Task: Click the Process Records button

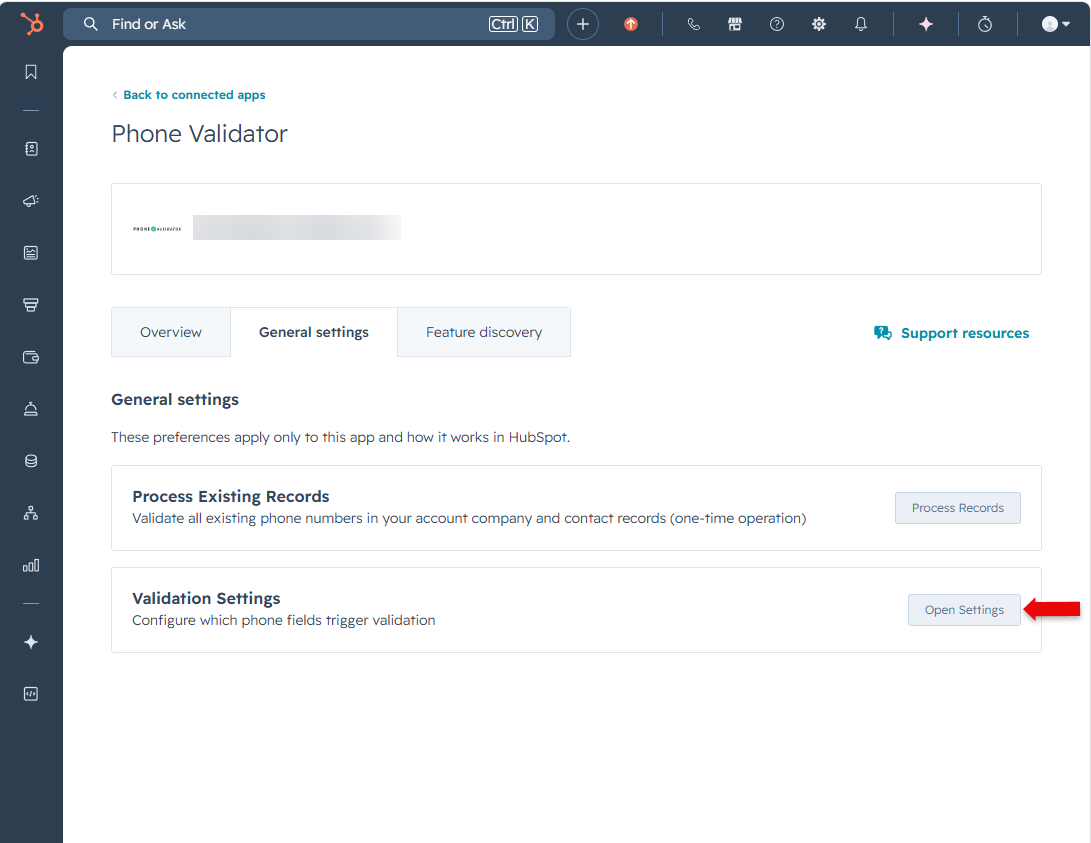Action: (957, 508)
